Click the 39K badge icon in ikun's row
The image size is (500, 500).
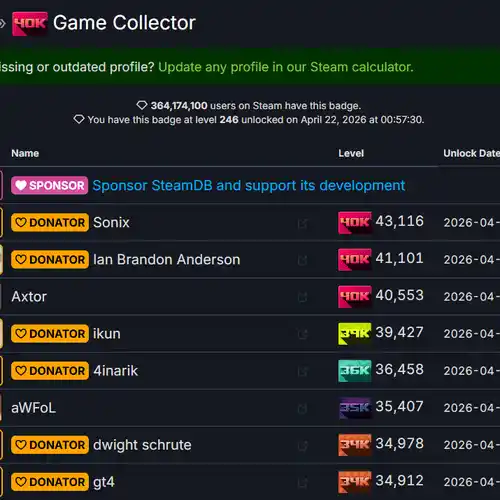(x=354, y=333)
